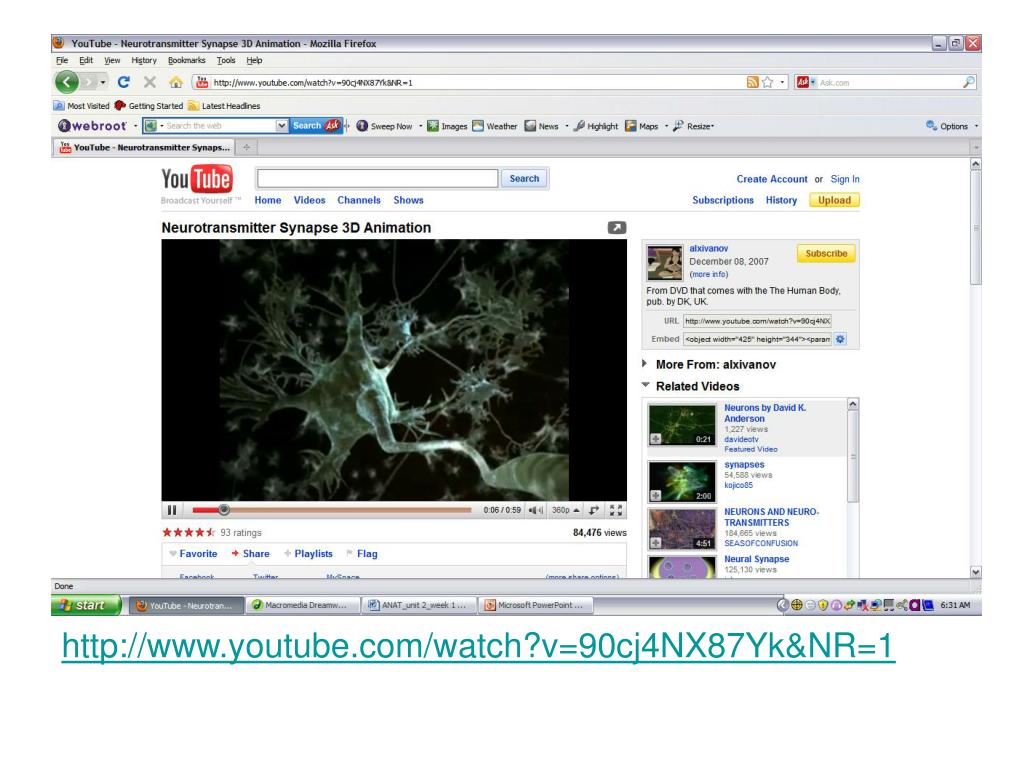Click the YouTube search input field

pos(377,178)
